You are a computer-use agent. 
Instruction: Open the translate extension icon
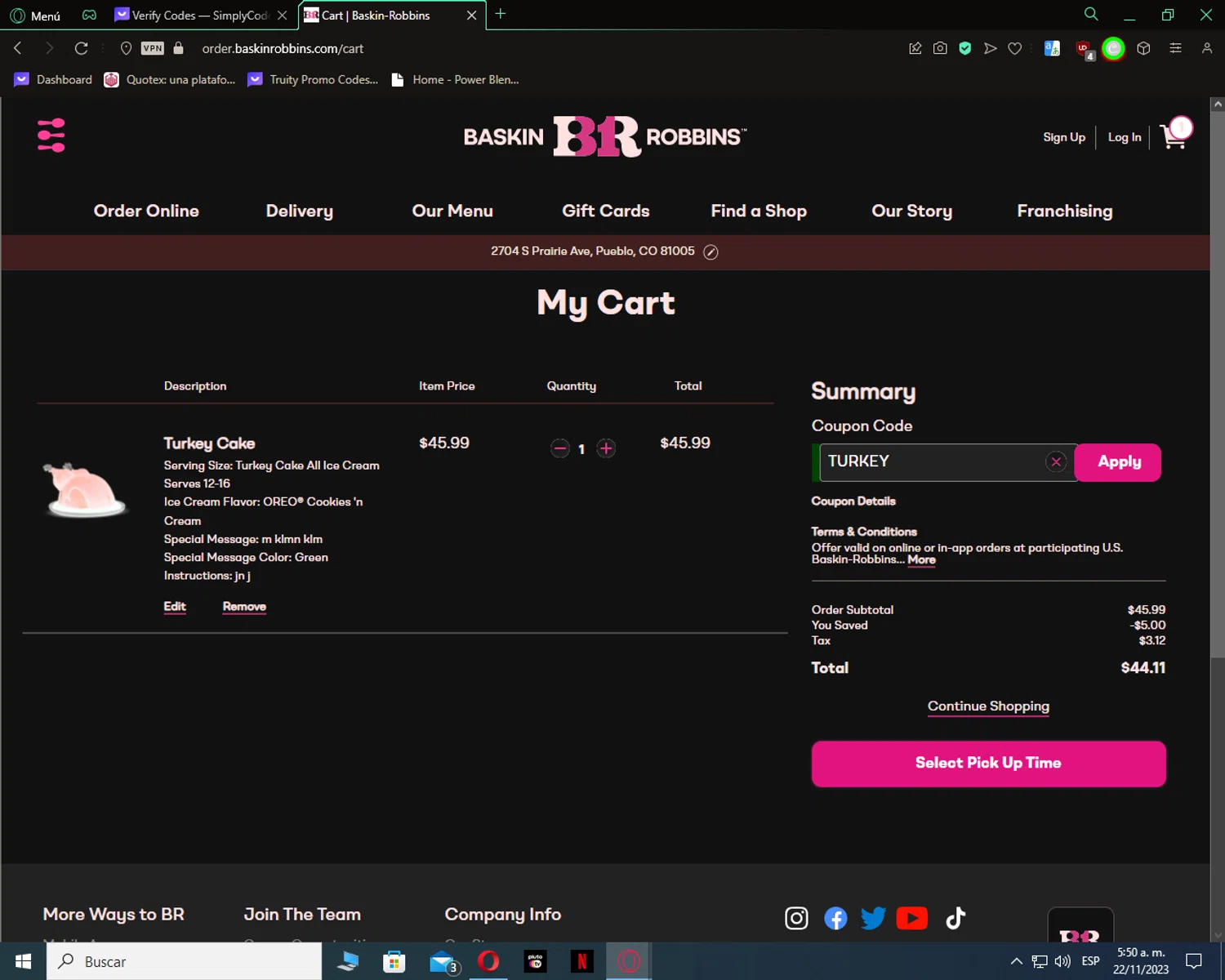click(x=1052, y=48)
